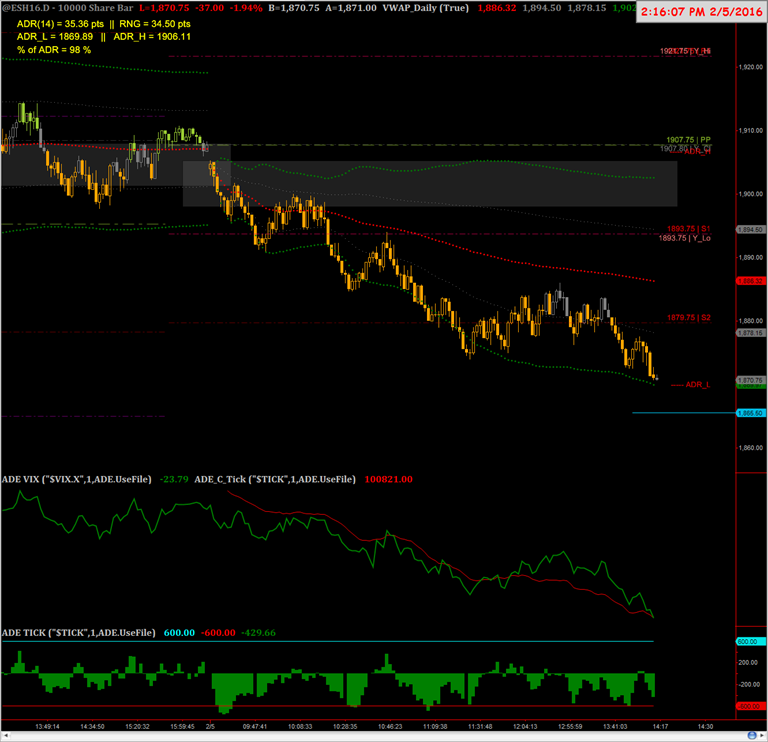Viewport: 768px width, 742px height.
Task: Select the ADE VIX ("$VIX.X") indicator label
Action: click(76, 479)
